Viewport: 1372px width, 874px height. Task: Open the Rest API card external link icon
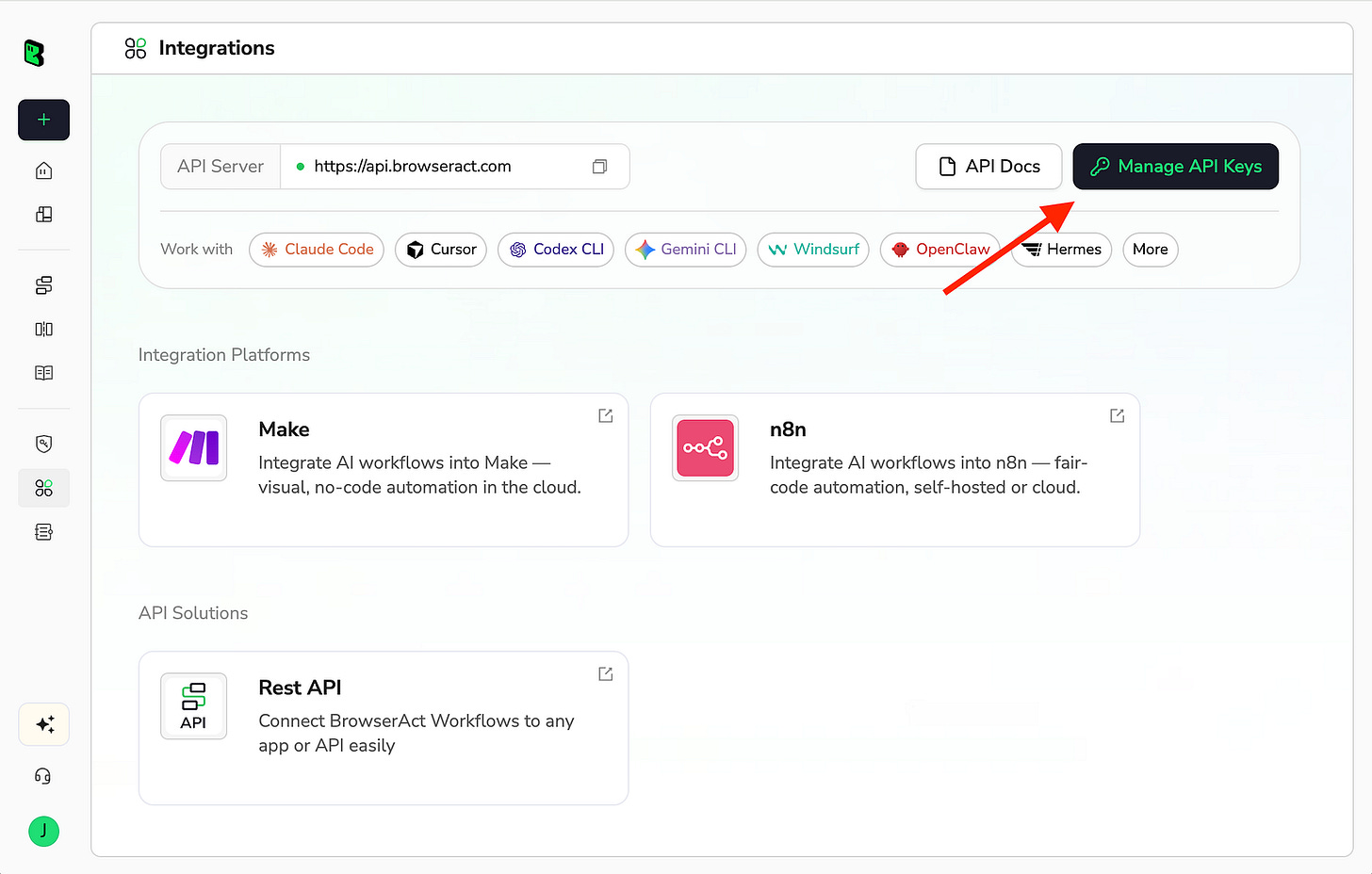click(606, 673)
